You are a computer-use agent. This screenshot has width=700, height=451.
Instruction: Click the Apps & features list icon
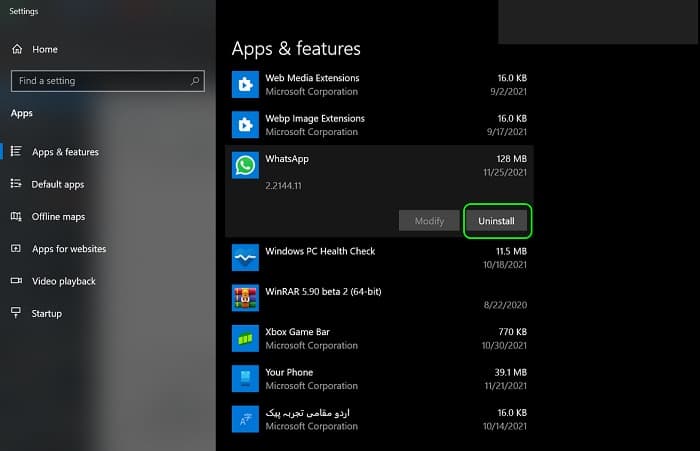[x=16, y=151]
